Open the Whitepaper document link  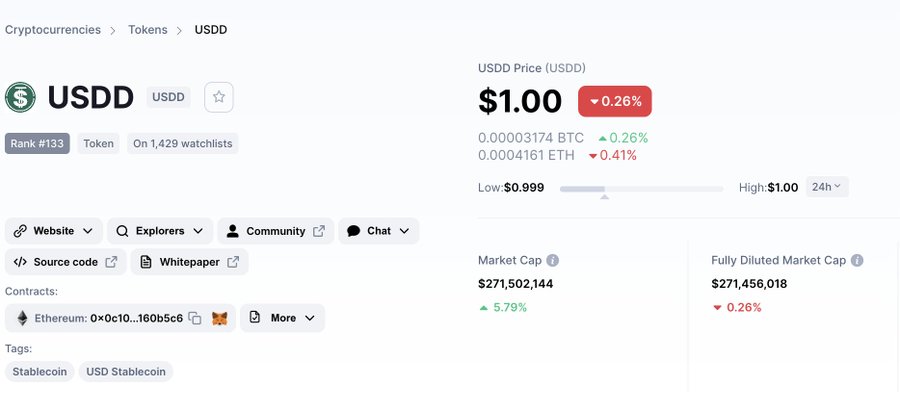coord(189,262)
